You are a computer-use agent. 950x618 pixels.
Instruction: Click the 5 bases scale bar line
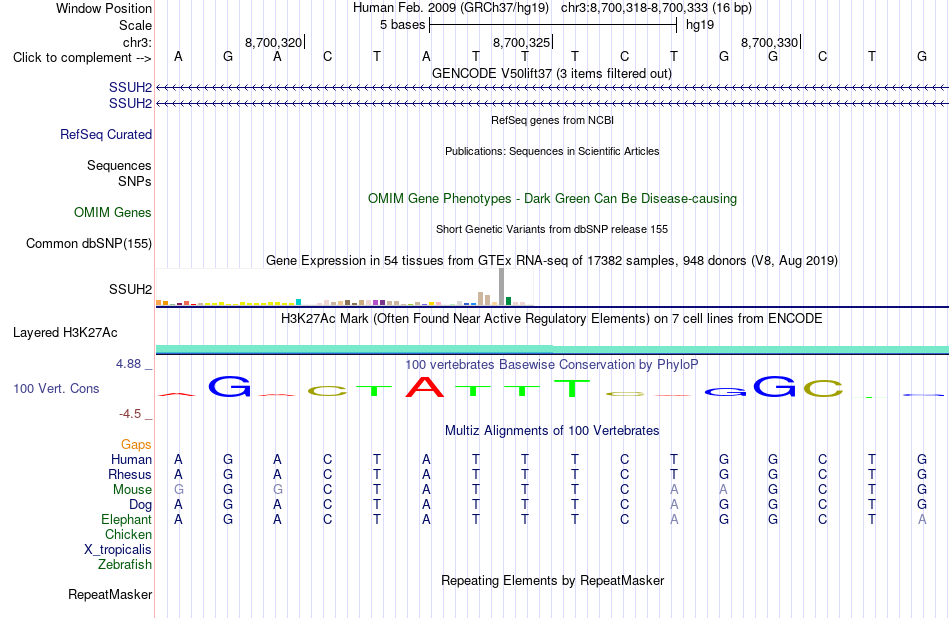tap(553, 25)
